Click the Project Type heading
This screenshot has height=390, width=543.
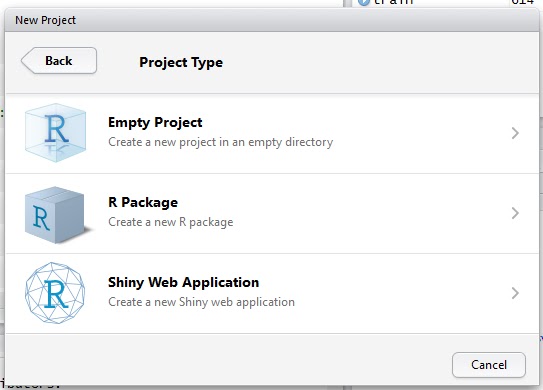181,62
